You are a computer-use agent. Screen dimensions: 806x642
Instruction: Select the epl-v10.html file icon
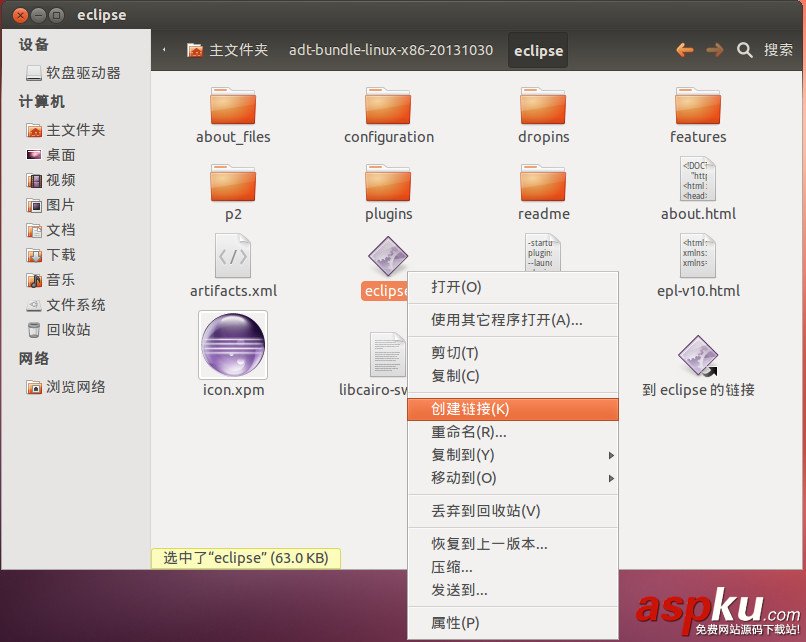(698, 256)
